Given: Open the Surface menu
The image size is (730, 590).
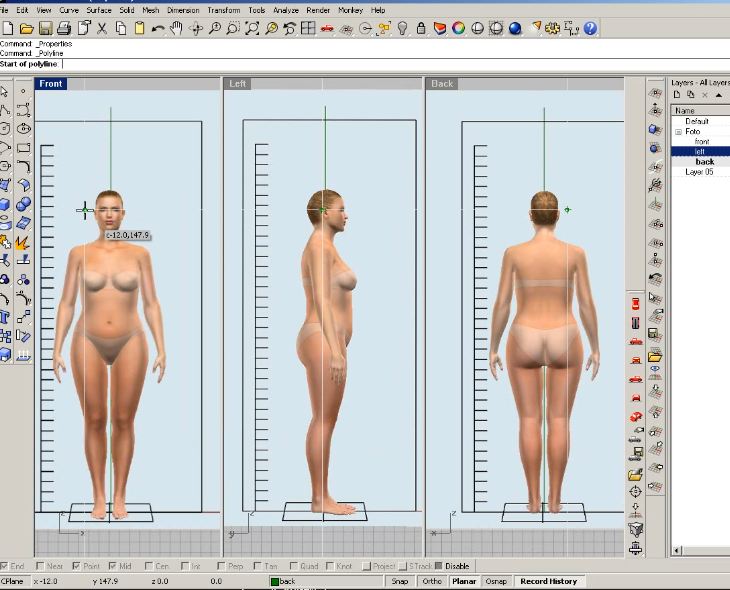Looking at the screenshot, I should pos(98,10).
